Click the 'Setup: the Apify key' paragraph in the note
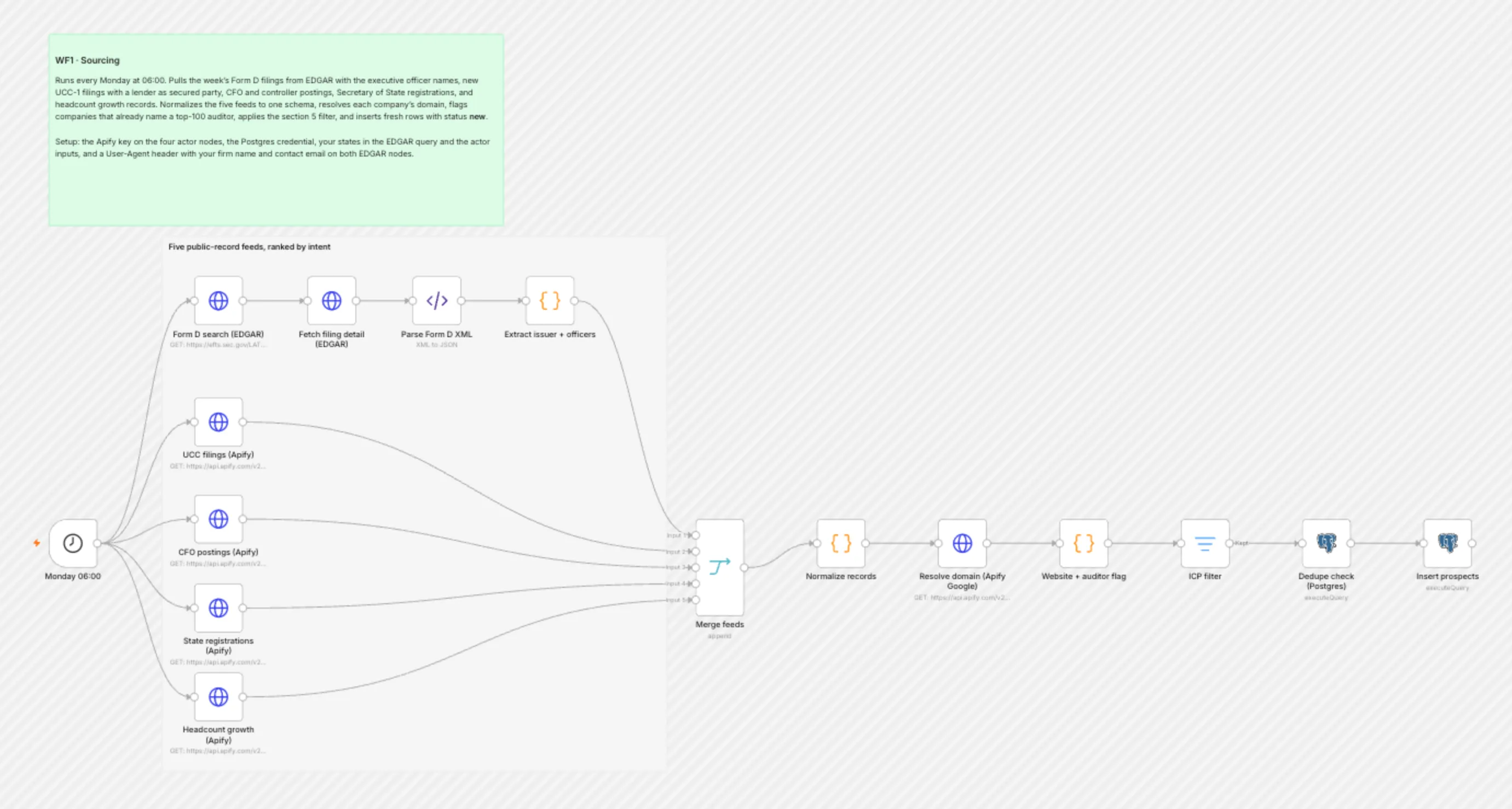 (273, 147)
